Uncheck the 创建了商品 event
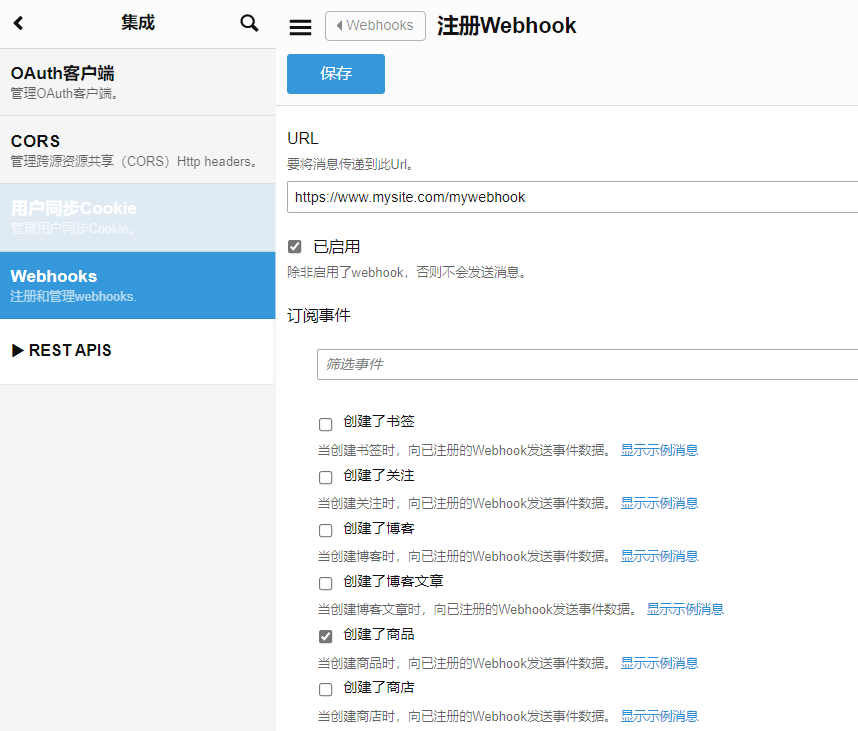This screenshot has height=731, width=858. [x=325, y=636]
